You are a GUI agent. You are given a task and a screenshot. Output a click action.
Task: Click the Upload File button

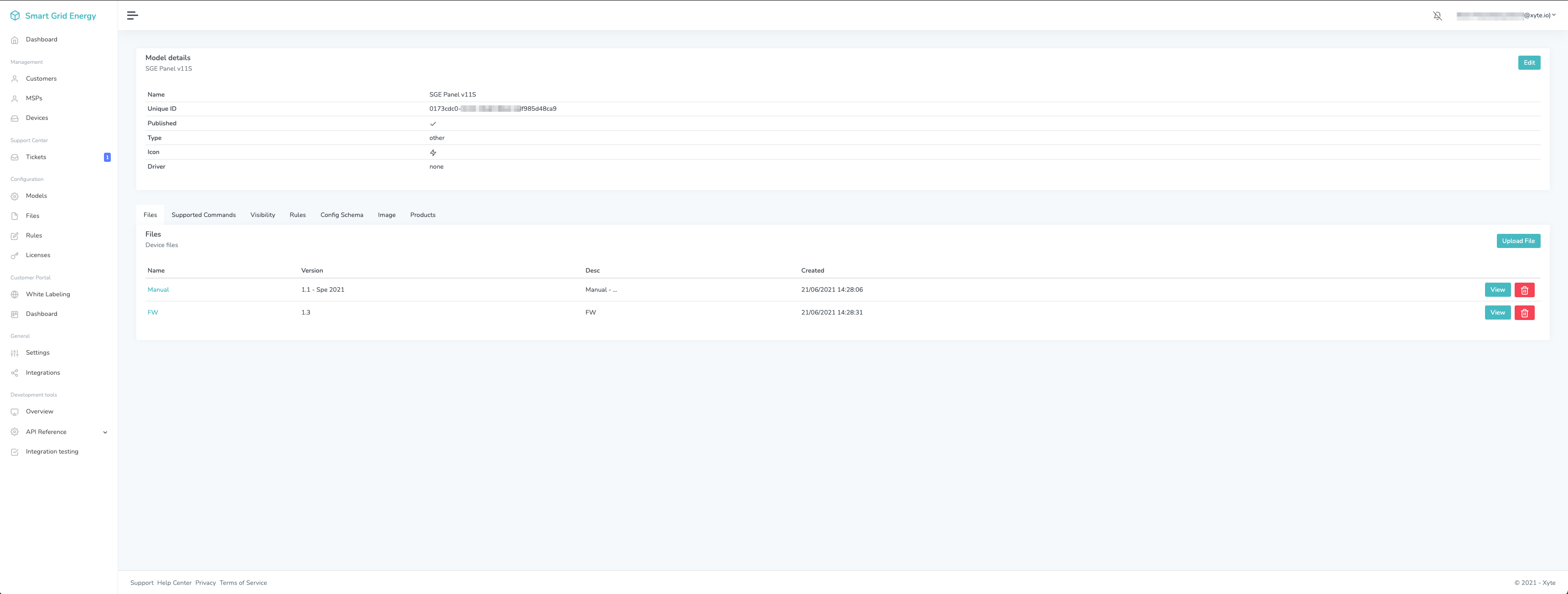1517,241
